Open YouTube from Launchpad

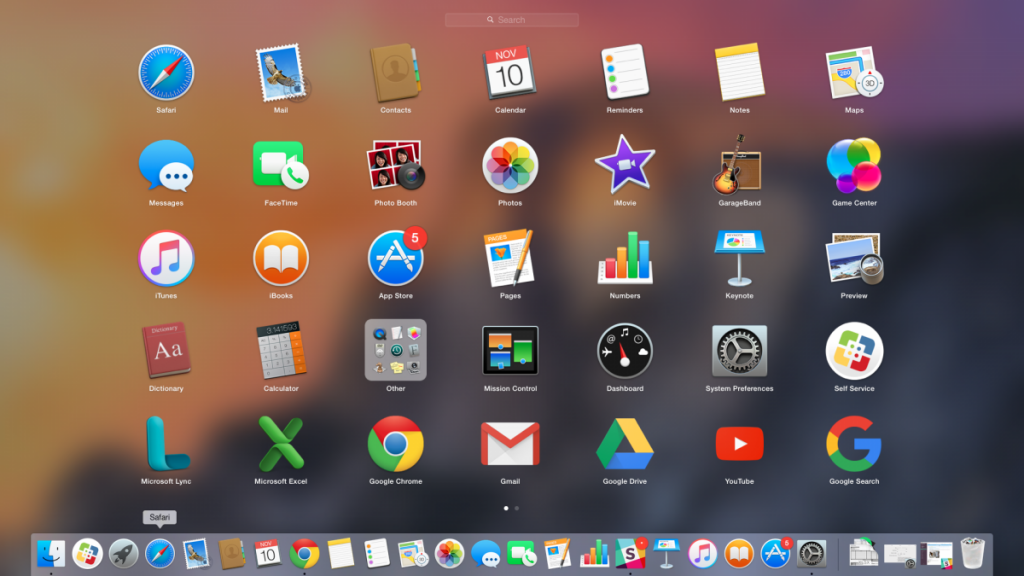tap(739, 444)
